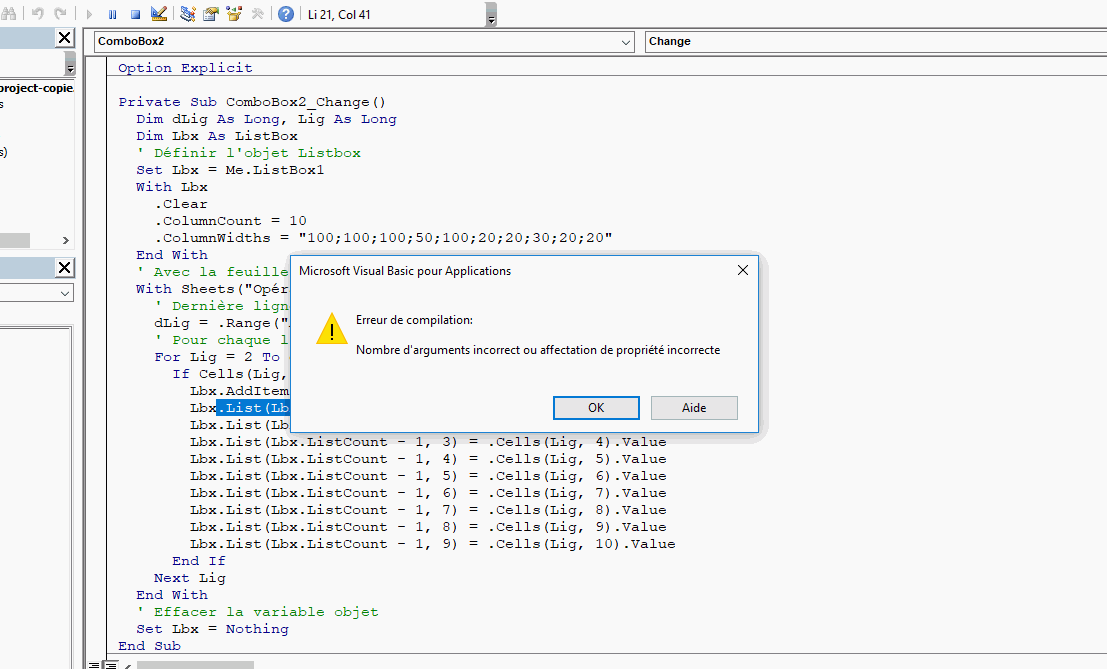Click the Find binoculars icon
The image size is (1107, 669).
point(9,14)
